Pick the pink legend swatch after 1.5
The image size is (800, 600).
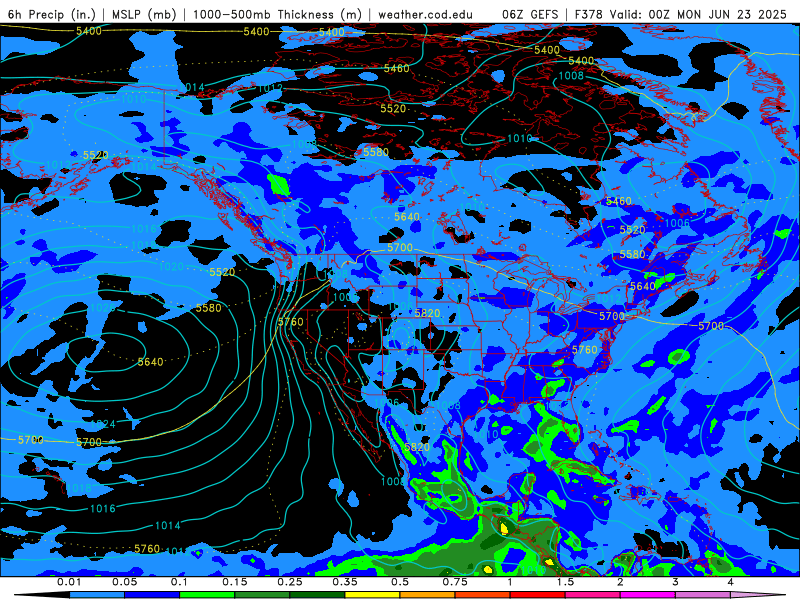[592, 595]
